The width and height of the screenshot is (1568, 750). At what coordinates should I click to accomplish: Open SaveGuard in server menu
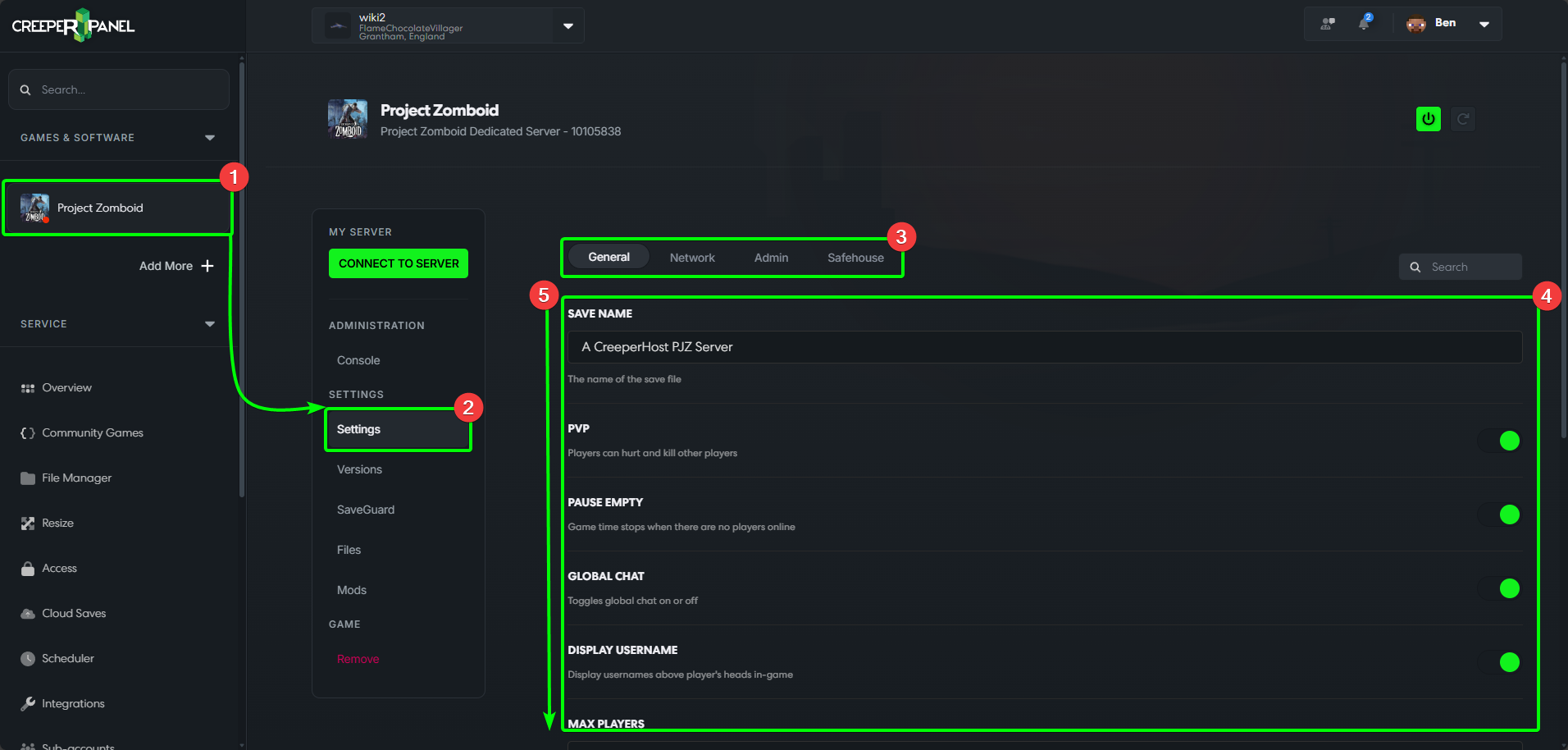pos(366,510)
